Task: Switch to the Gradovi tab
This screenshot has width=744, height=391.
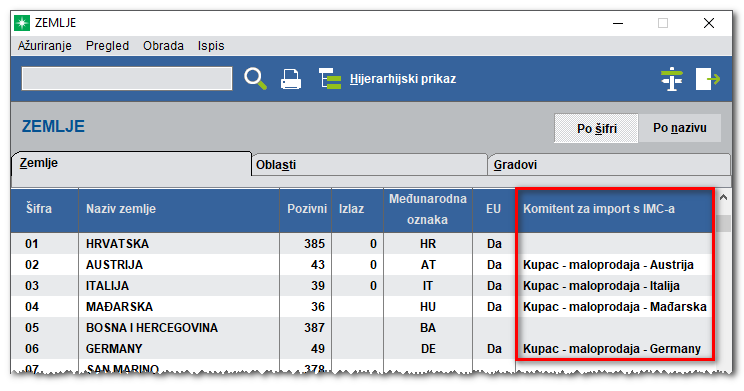Action: tap(609, 165)
